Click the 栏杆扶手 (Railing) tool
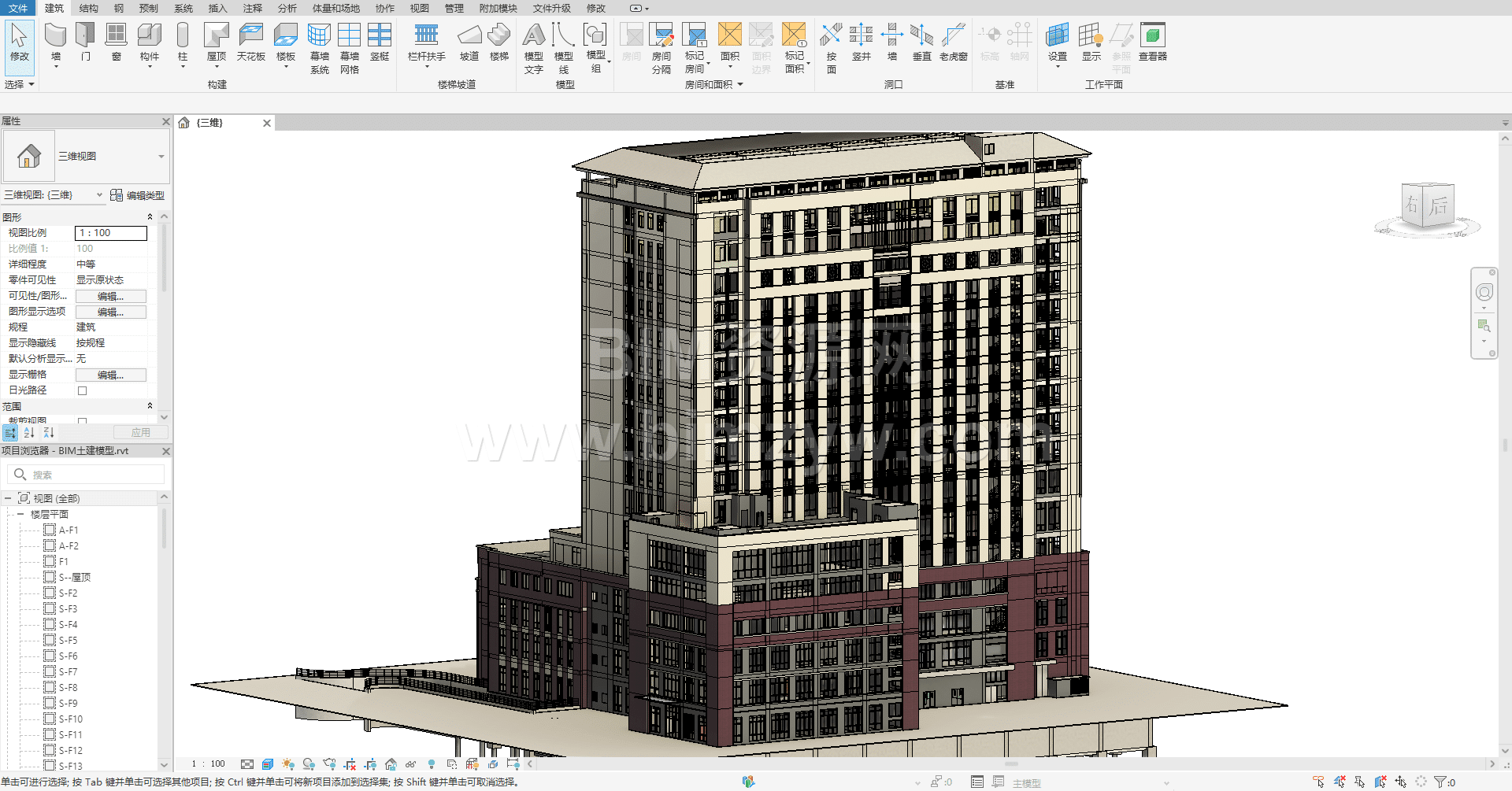This screenshot has width=1512, height=791. pyautogui.click(x=426, y=42)
